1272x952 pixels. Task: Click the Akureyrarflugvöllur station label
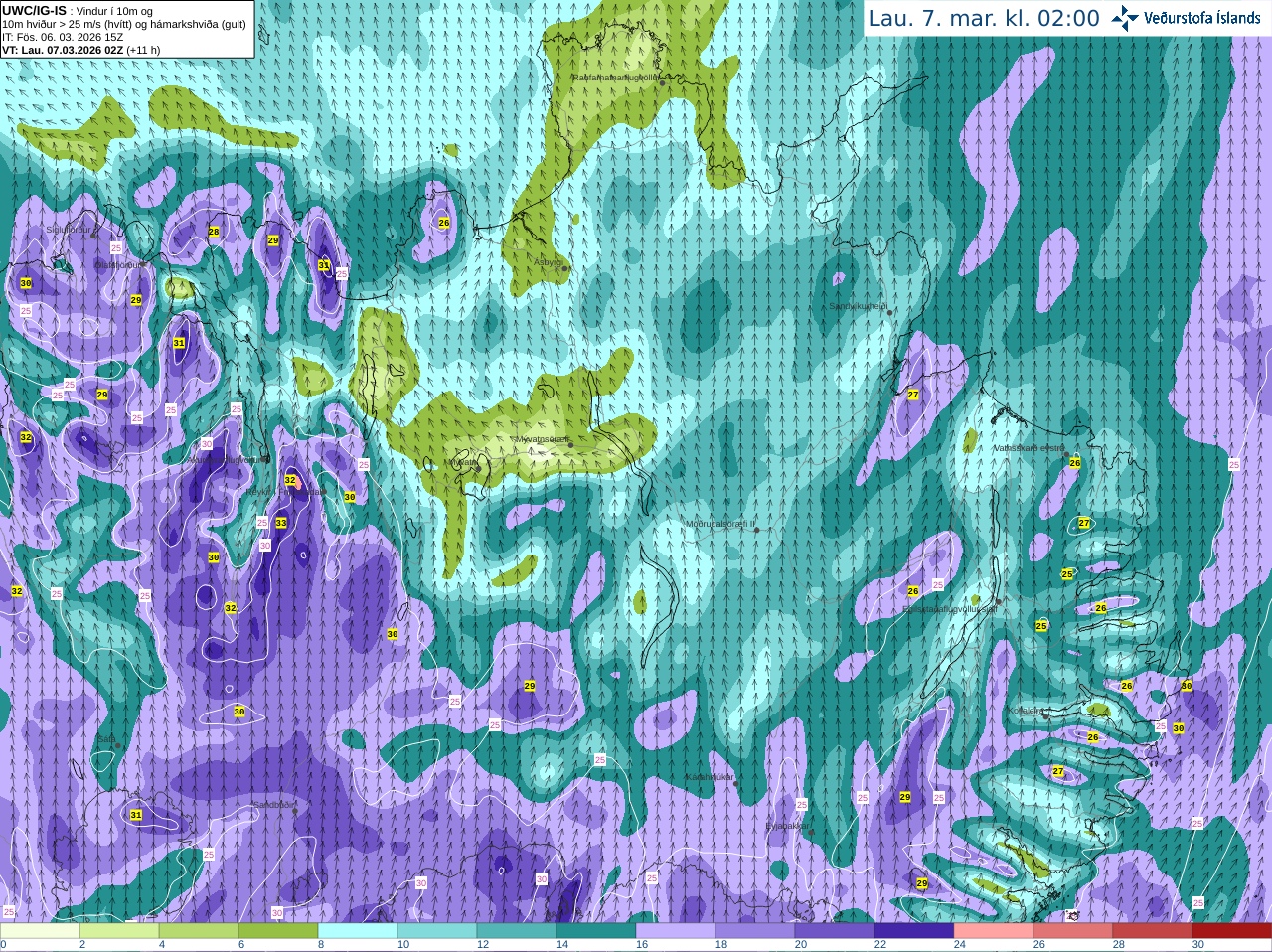click(x=228, y=460)
